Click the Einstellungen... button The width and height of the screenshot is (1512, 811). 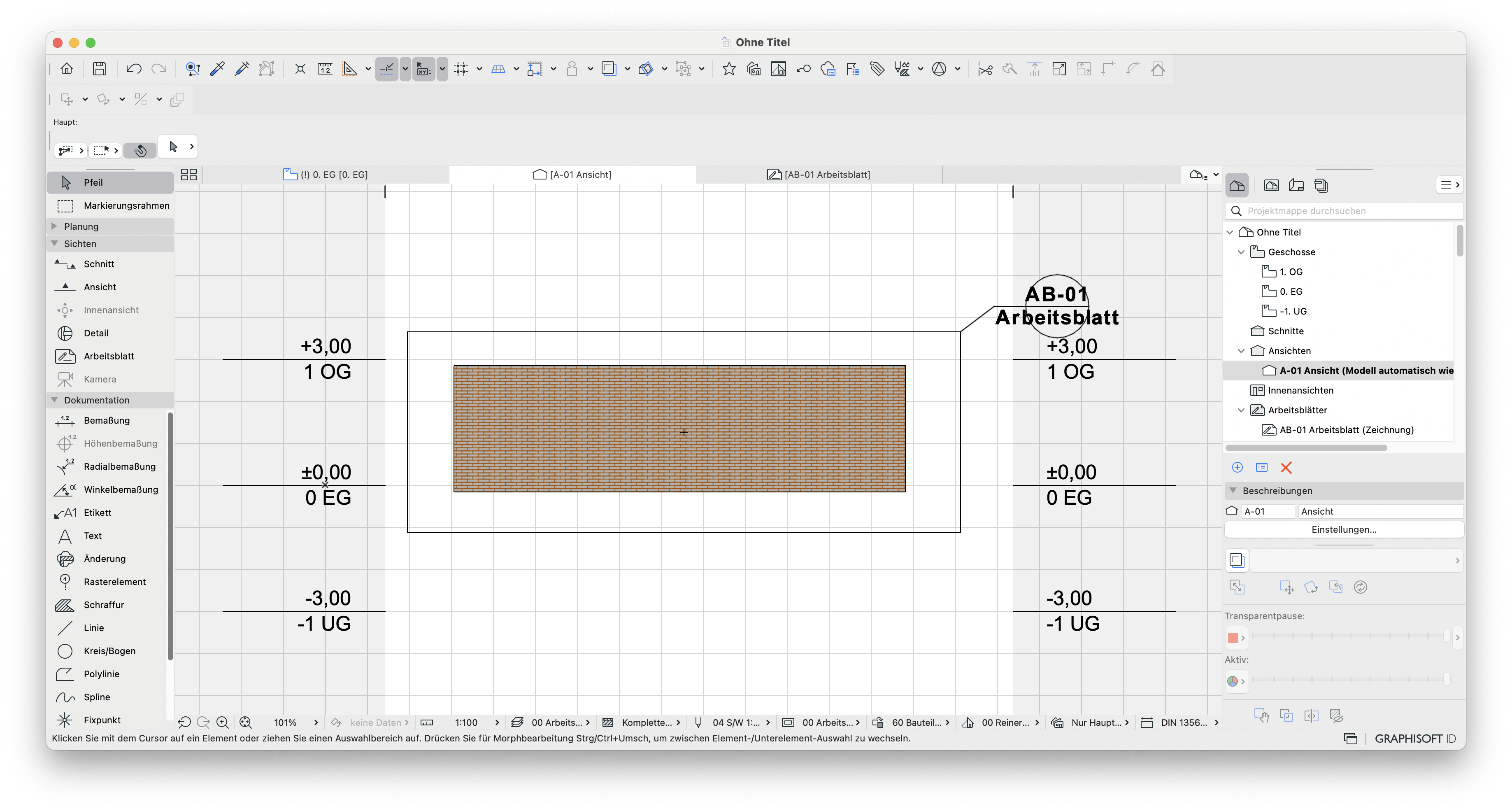1344,529
